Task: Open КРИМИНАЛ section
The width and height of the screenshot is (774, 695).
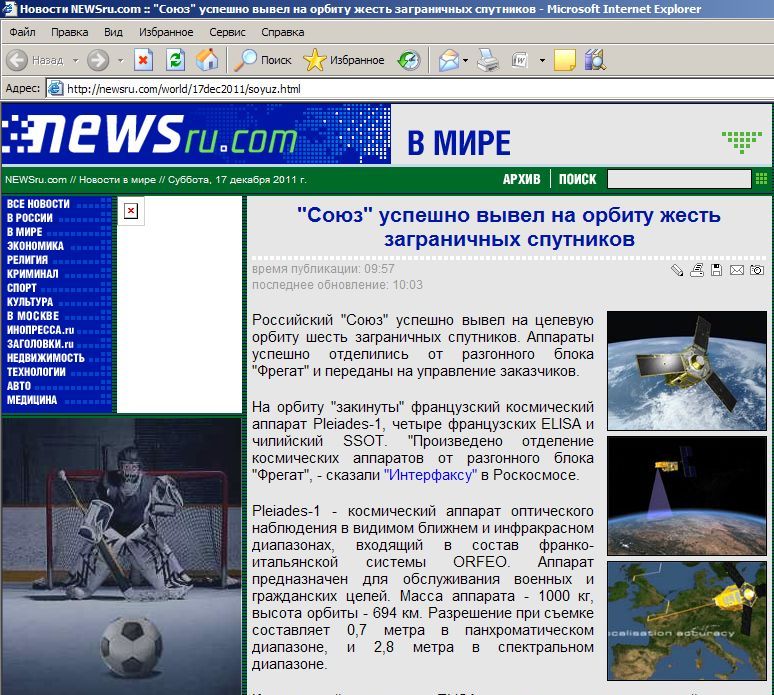Action: [x=33, y=274]
